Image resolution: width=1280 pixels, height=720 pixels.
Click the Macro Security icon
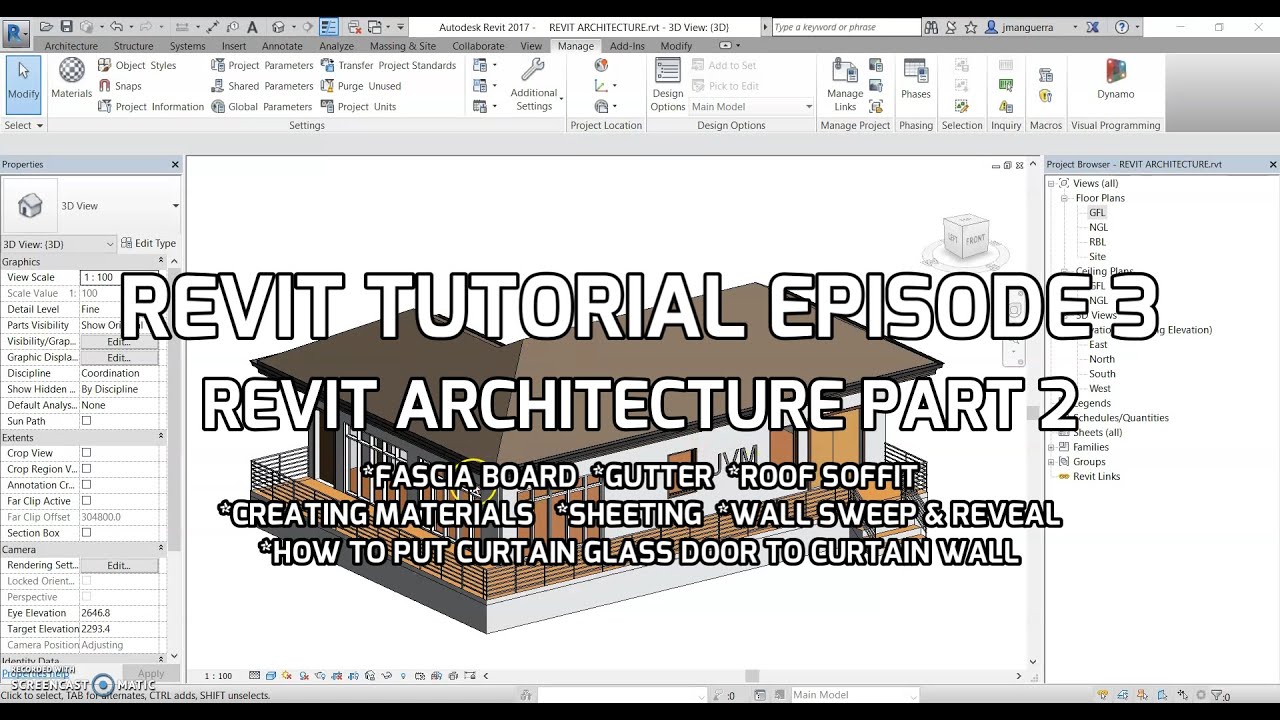[x=1045, y=96]
